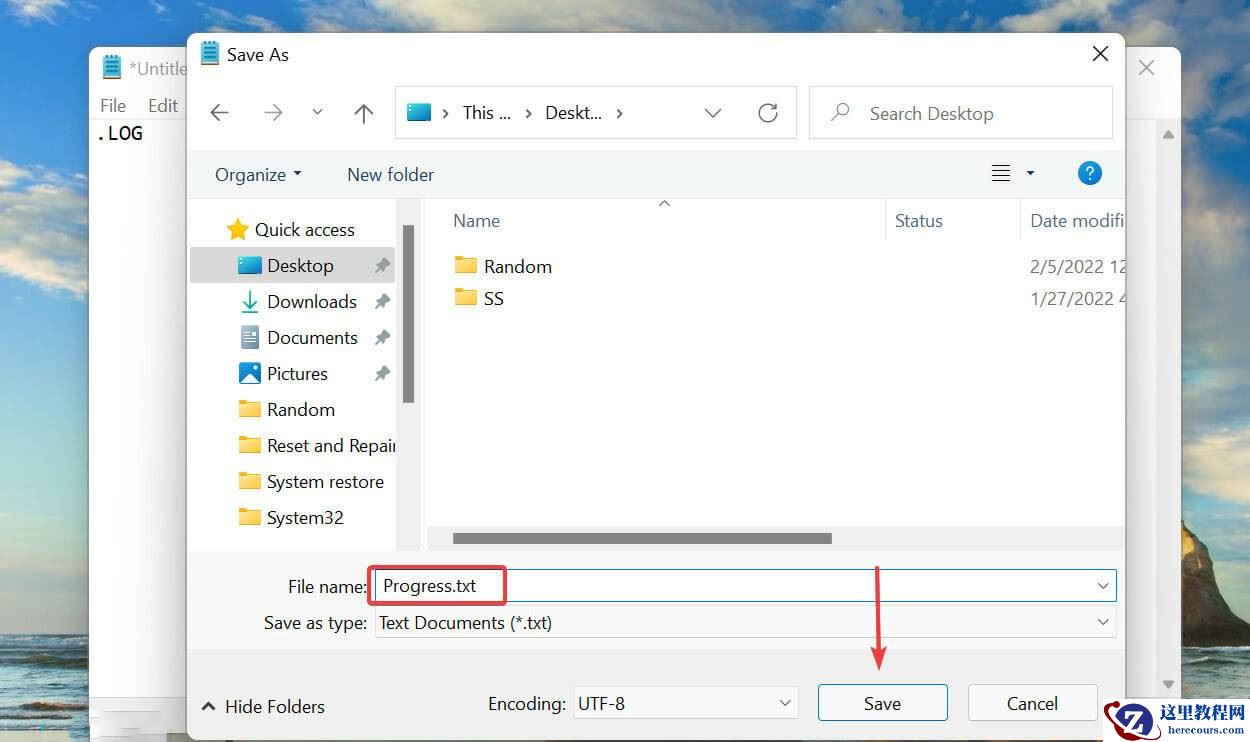Change view with the view layout icon

(1001, 173)
